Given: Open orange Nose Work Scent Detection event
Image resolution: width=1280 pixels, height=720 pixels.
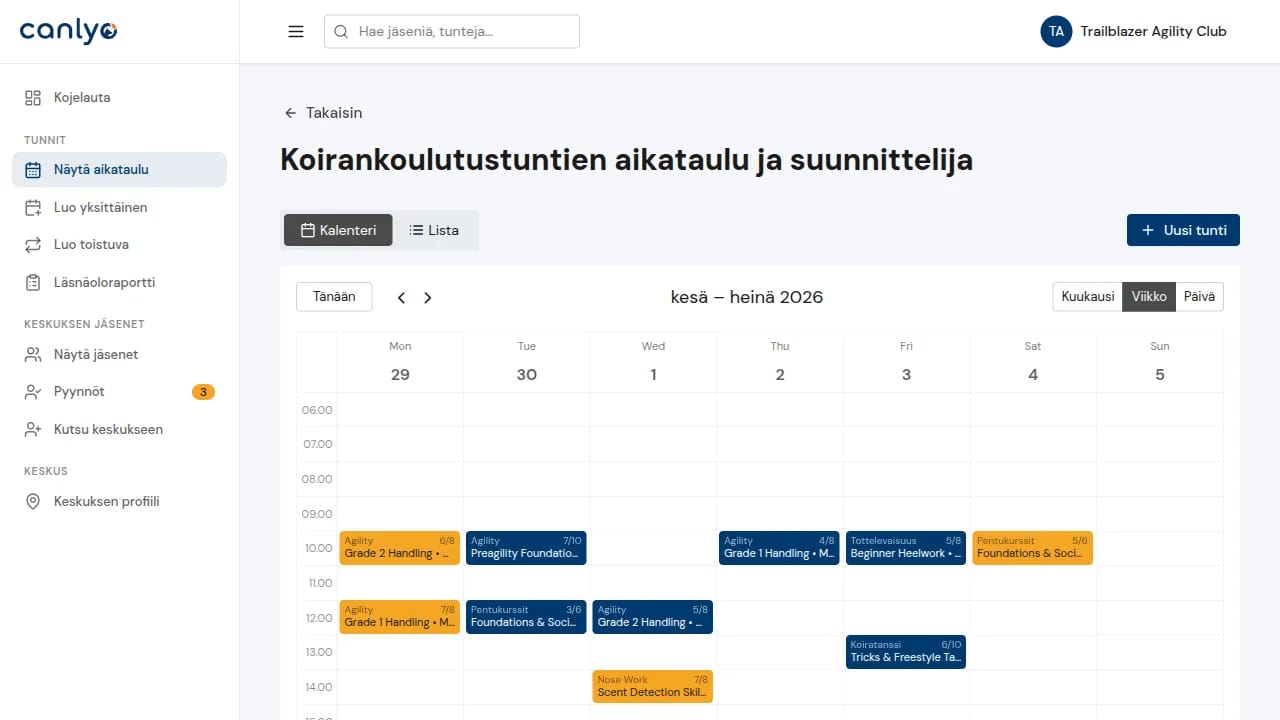Looking at the screenshot, I should coord(652,686).
